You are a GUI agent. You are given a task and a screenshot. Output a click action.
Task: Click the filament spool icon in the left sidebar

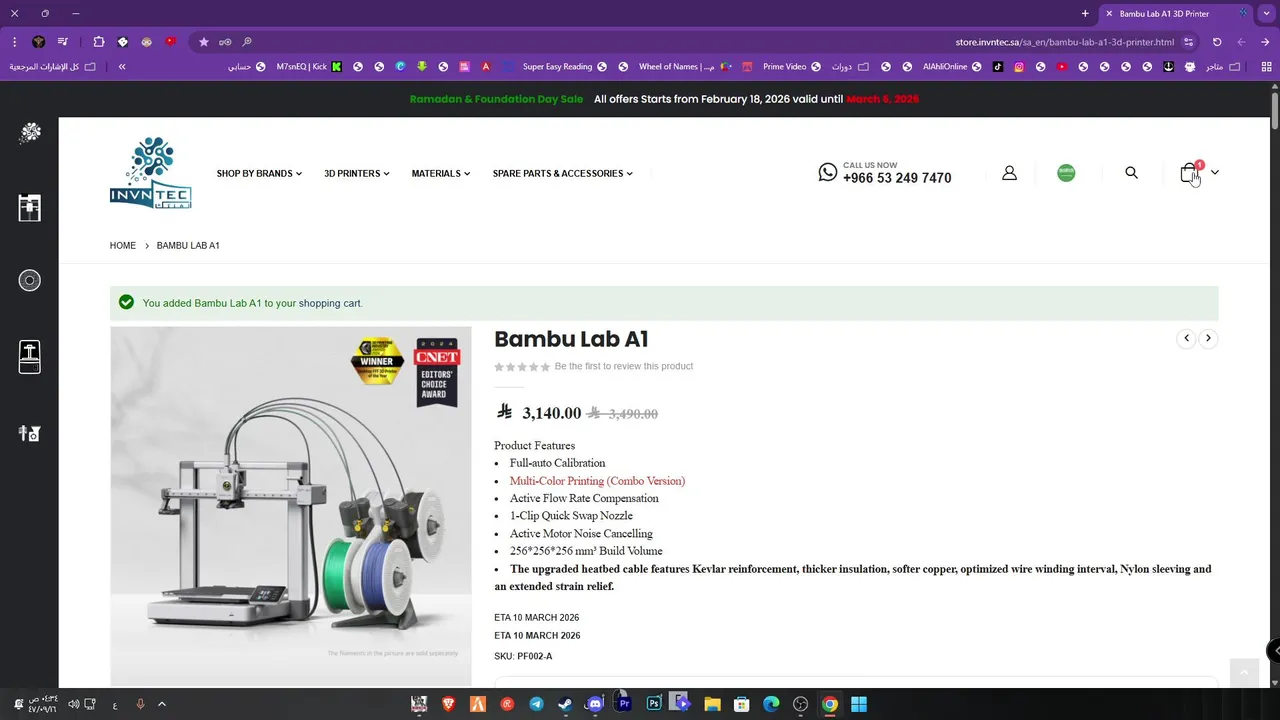[x=30, y=281]
